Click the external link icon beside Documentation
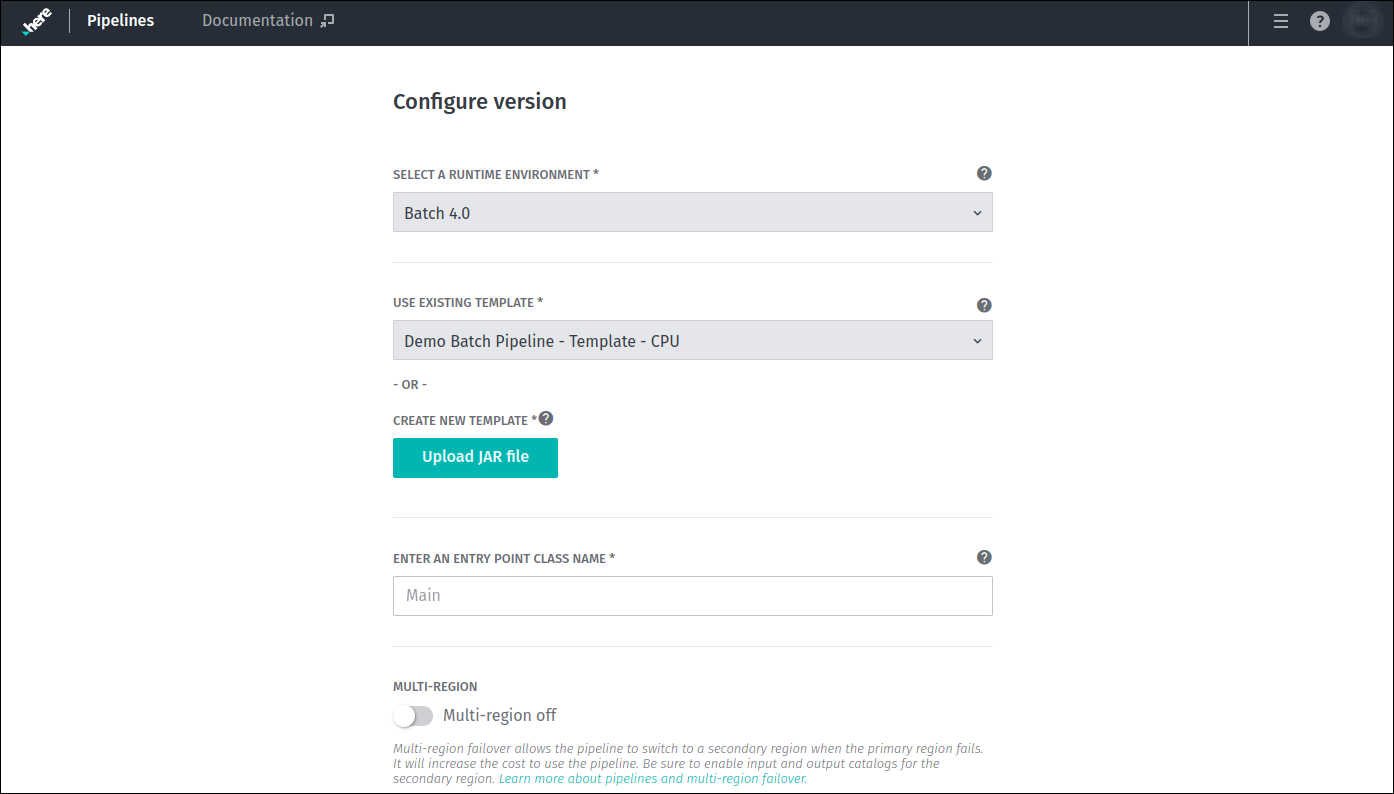Screen dimensions: 1394x794 327,19
